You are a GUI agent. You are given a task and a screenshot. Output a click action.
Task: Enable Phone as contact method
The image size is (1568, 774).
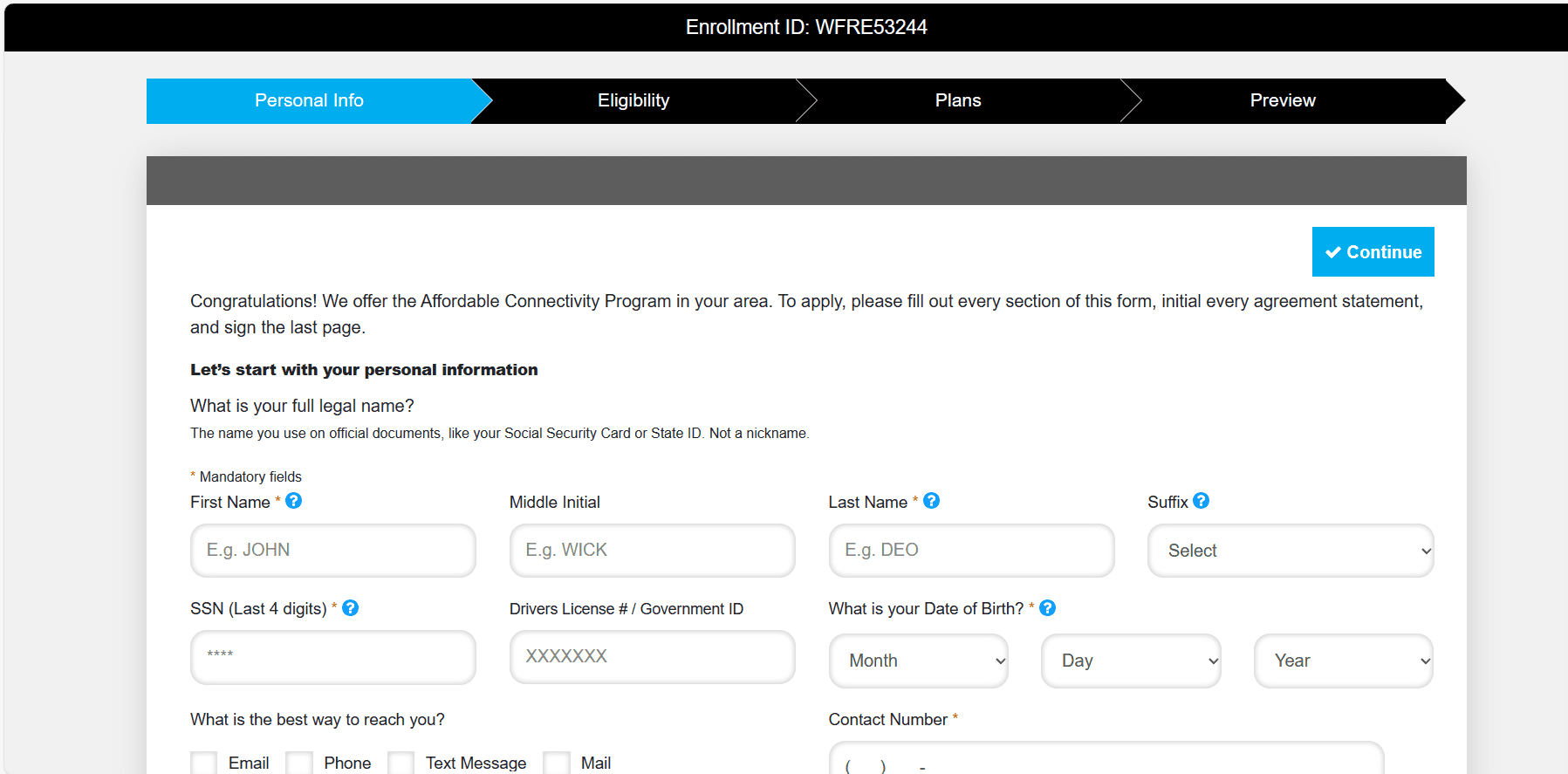point(299,762)
